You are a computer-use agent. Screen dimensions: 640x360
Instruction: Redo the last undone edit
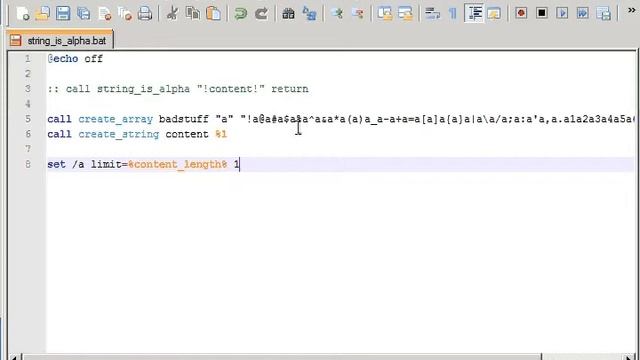pyautogui.click(x=261, y=13)
